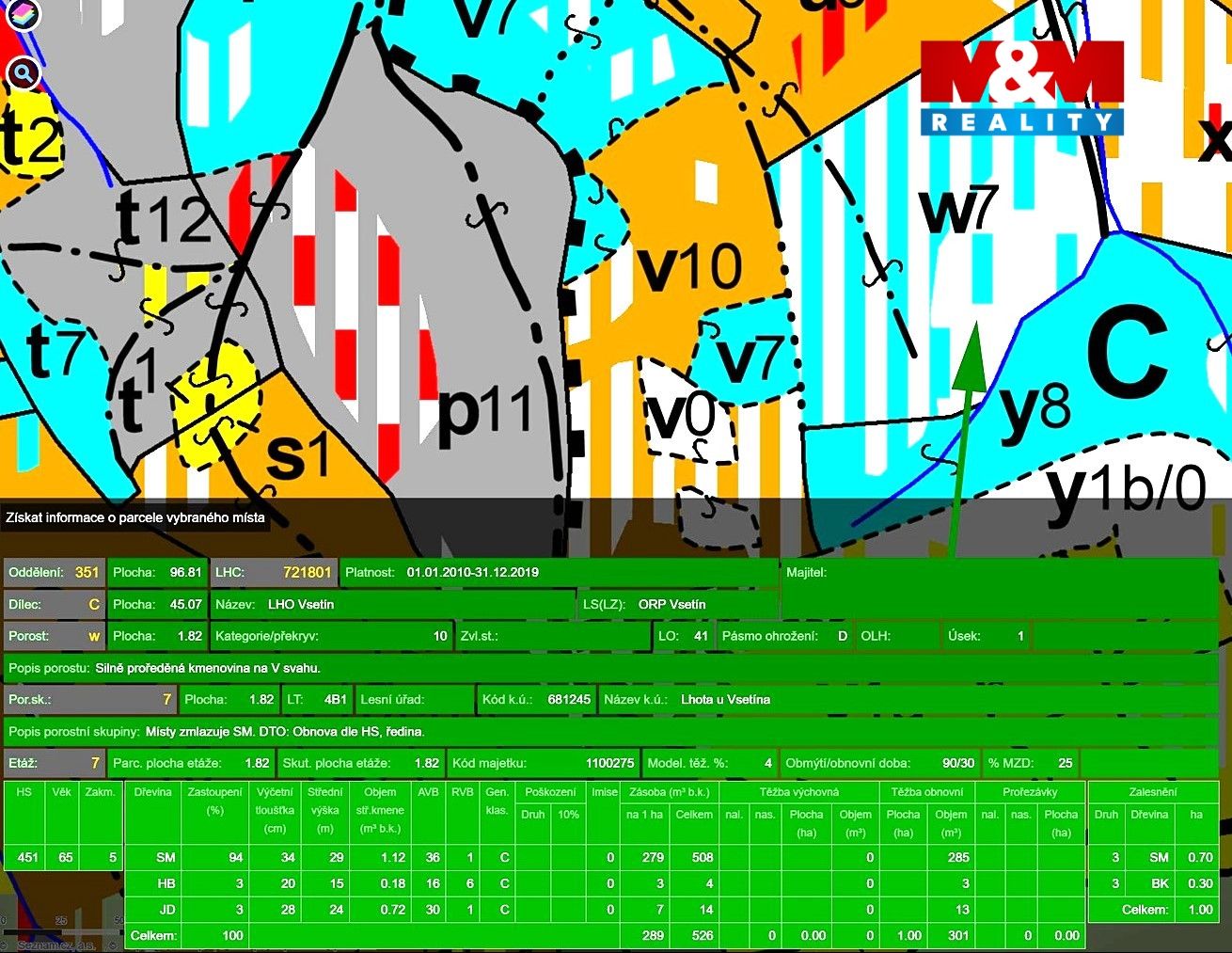Viewport: 1232px width, 953px height.
Task: Click the Majitel field
Action: pos(999,588)
